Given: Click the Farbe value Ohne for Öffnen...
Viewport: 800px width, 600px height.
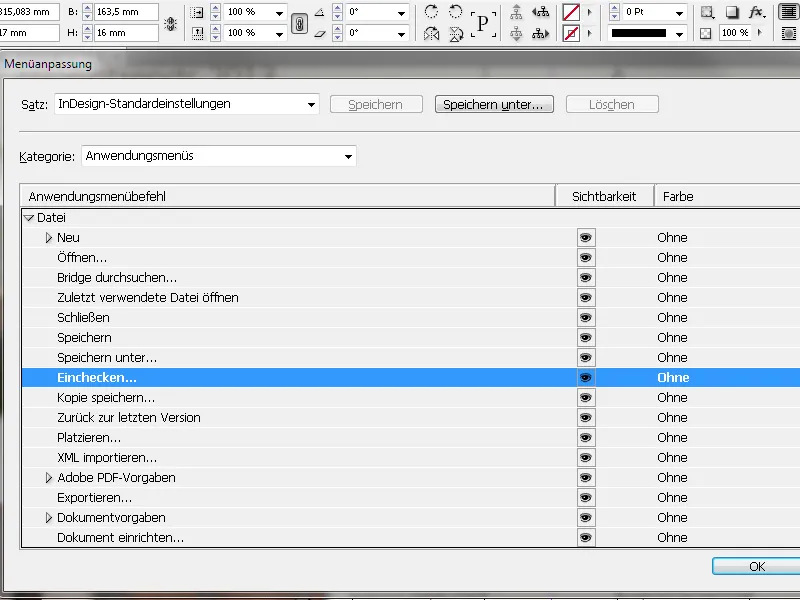Looking at the screenshot, I should [672, 258].
